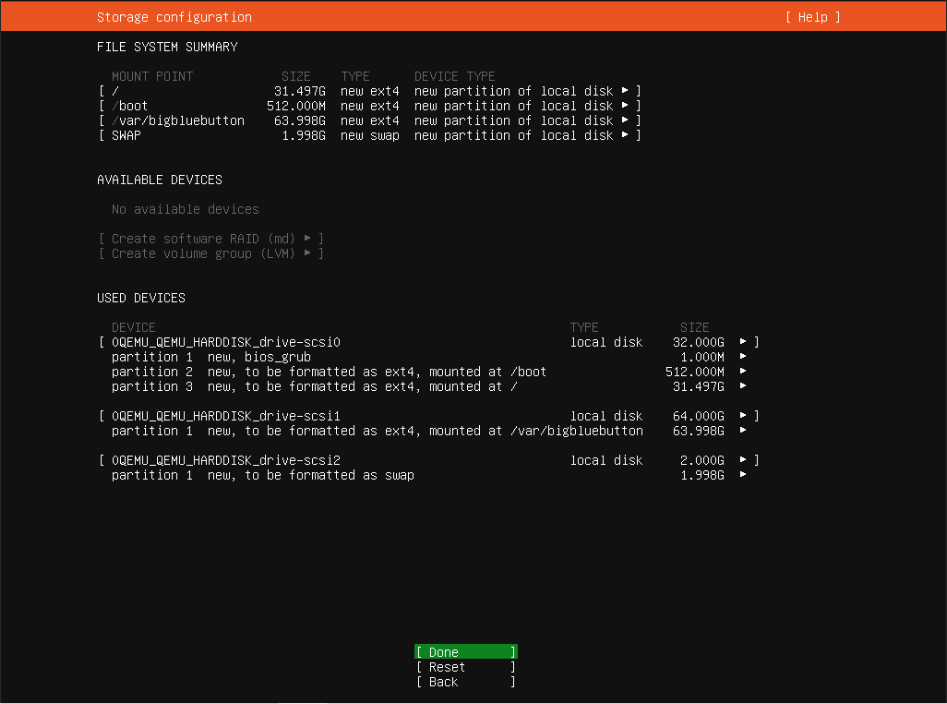
Task: Click the Done button
Action: (x=465, y=652)
